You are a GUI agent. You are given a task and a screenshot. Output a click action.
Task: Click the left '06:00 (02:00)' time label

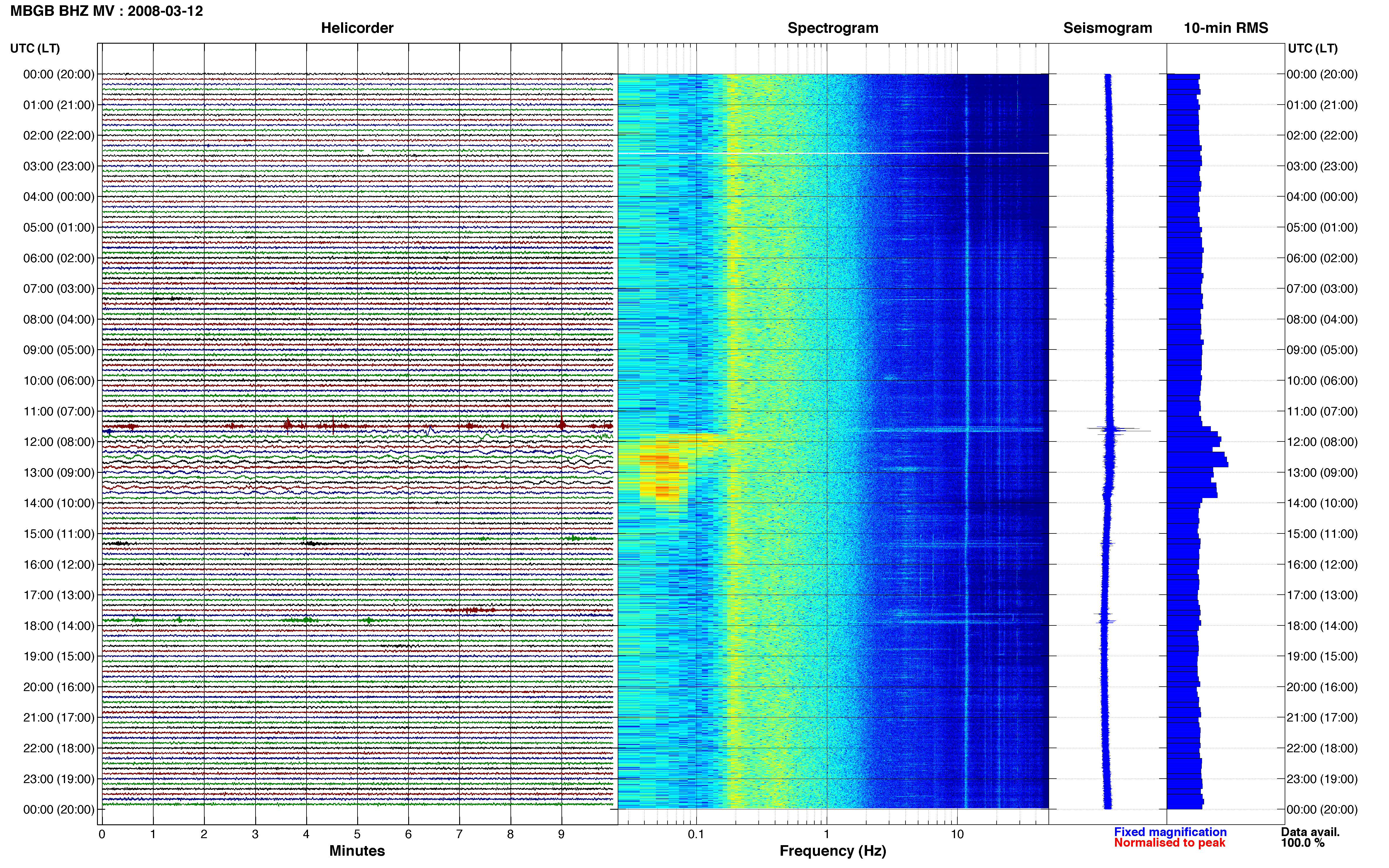point(59,258)
